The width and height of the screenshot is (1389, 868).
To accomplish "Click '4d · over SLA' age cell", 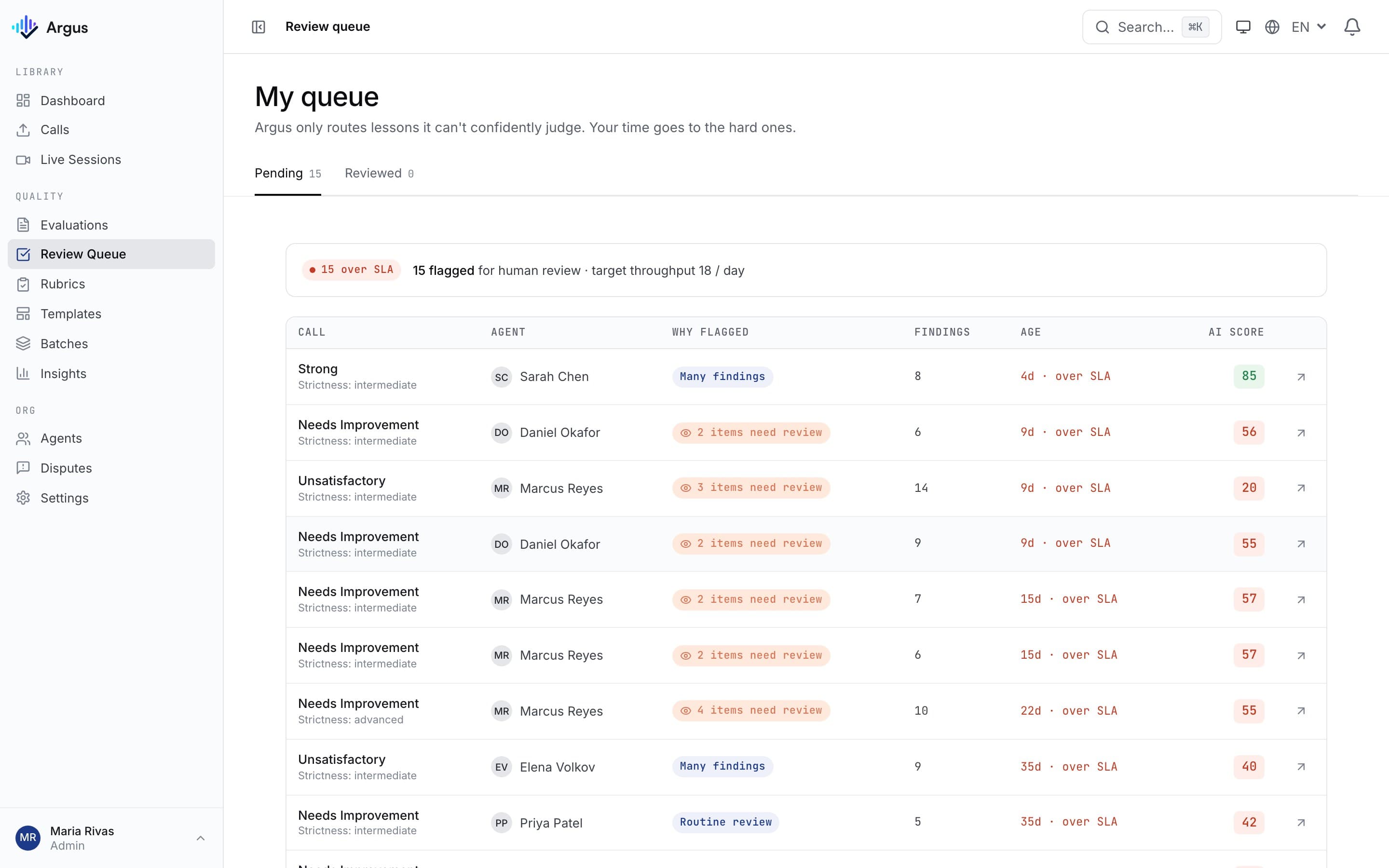I will (1065, 377).
